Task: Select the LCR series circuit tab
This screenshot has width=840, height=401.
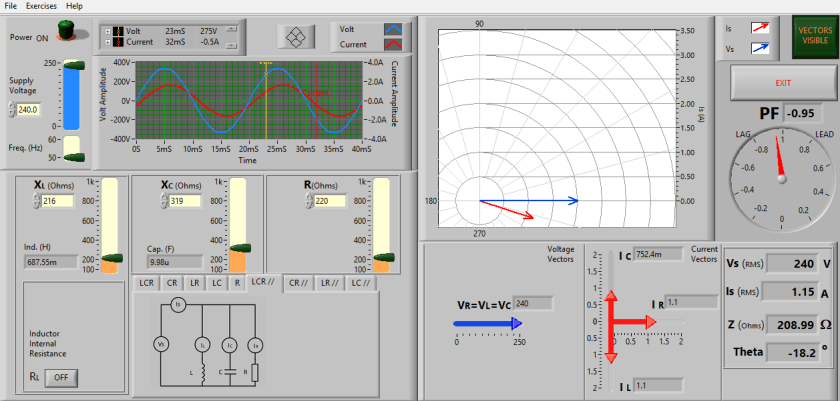Action: [146, 283]
